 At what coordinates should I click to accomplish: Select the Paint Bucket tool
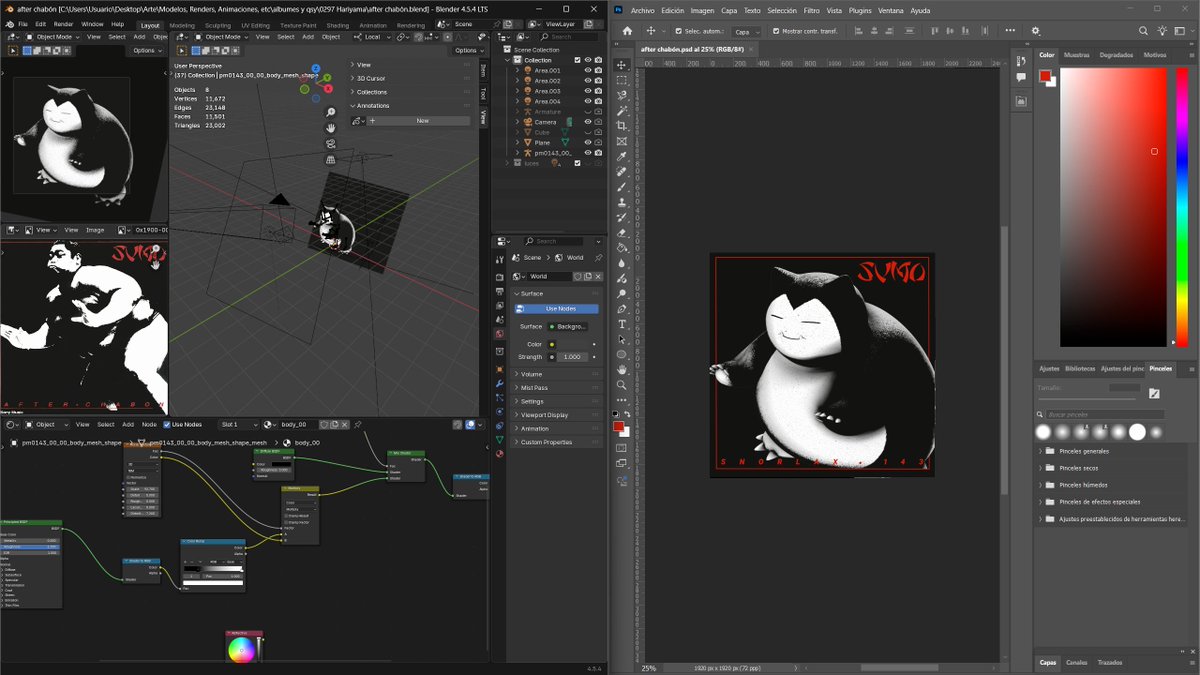coord(622,248)
